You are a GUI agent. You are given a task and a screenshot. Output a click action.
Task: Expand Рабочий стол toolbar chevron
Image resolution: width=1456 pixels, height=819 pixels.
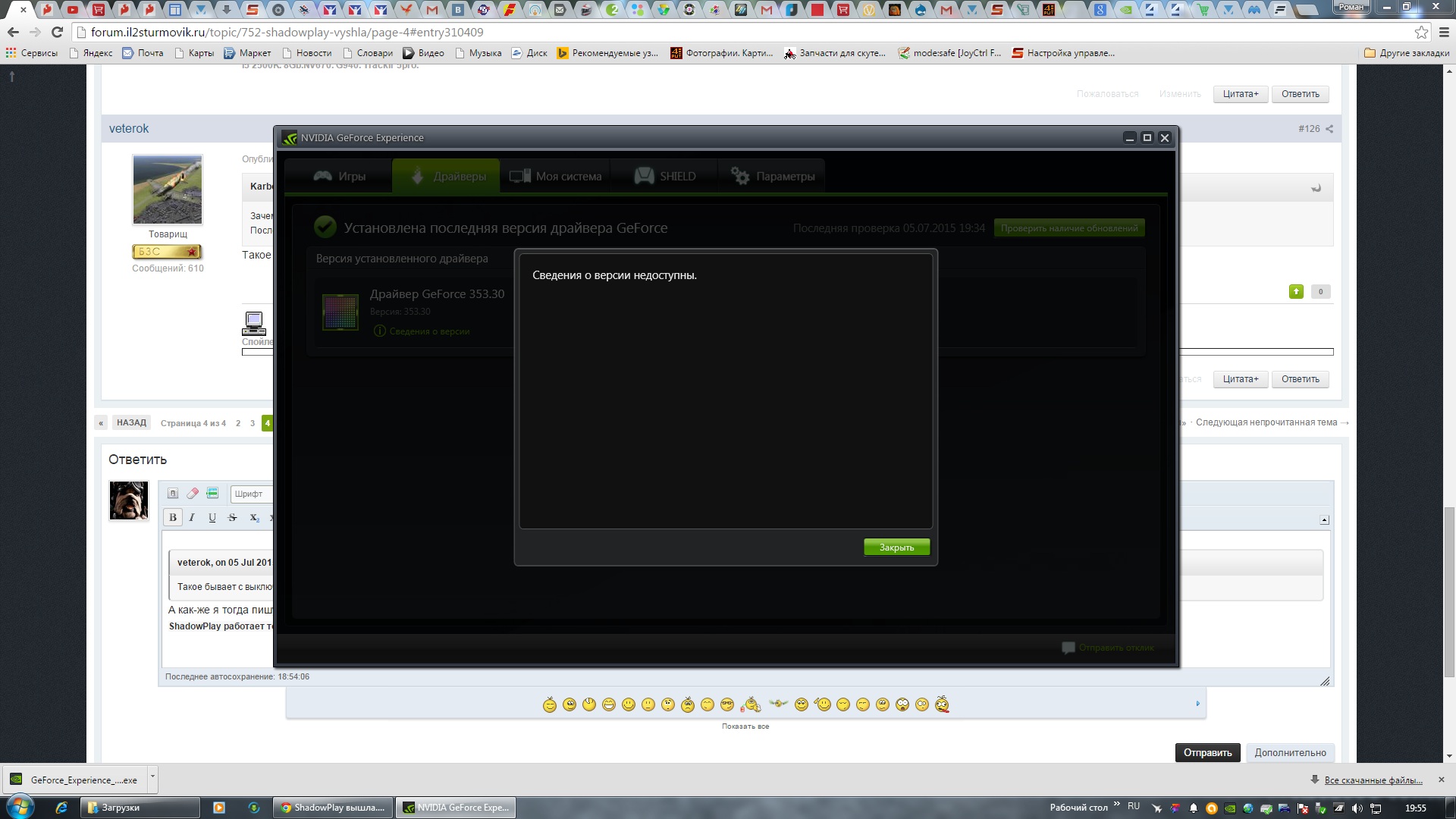click(1116, 805)
